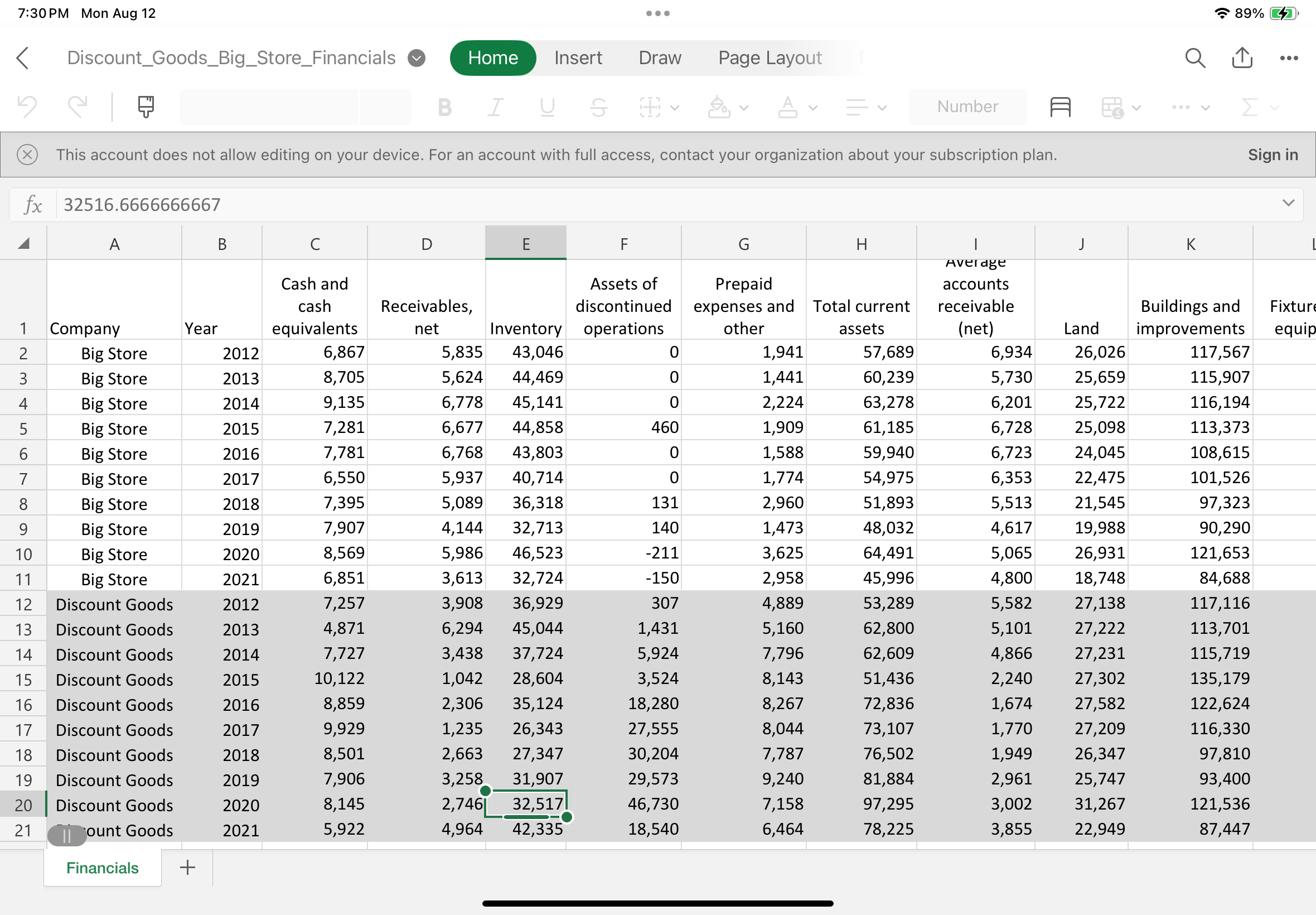Screen dimensions: 1316x915
Task: Dismiss the editing restriction banner
Action: [27, 154]
